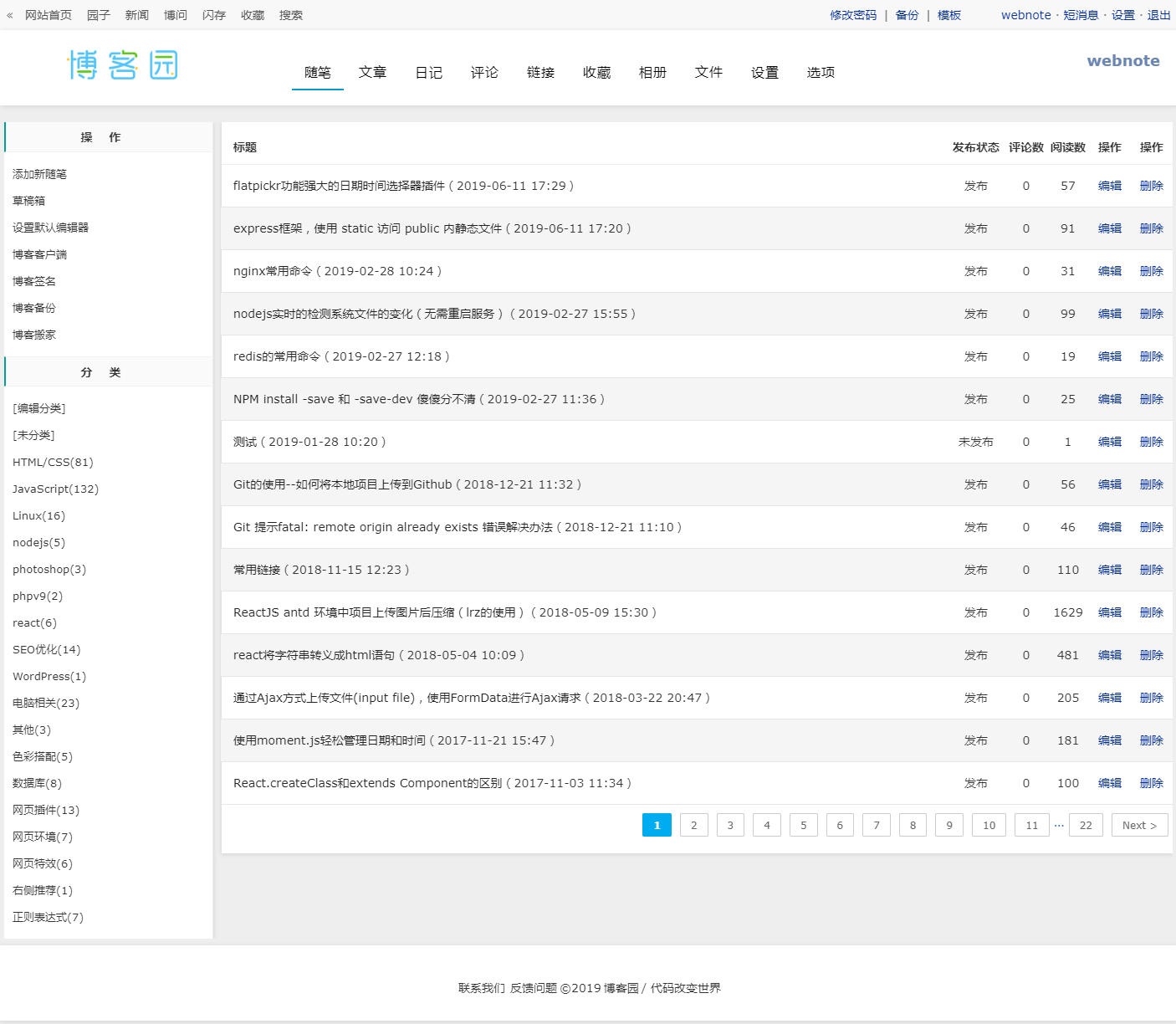
Task: Open the 常用链接 post
Action: click(321, 570)
